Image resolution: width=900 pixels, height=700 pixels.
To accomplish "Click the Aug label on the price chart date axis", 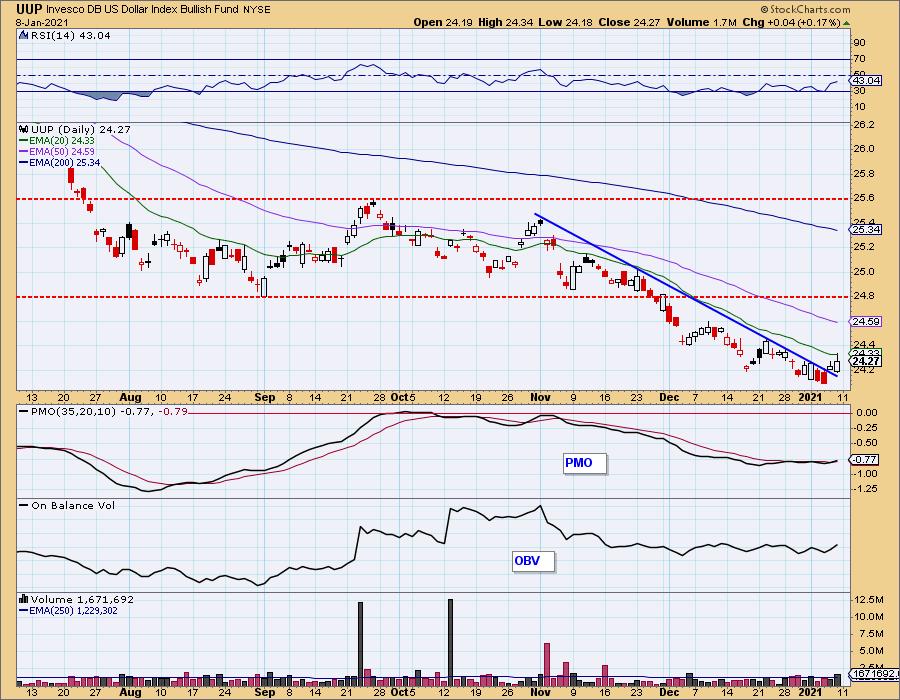I will click(x=131, y=397).
